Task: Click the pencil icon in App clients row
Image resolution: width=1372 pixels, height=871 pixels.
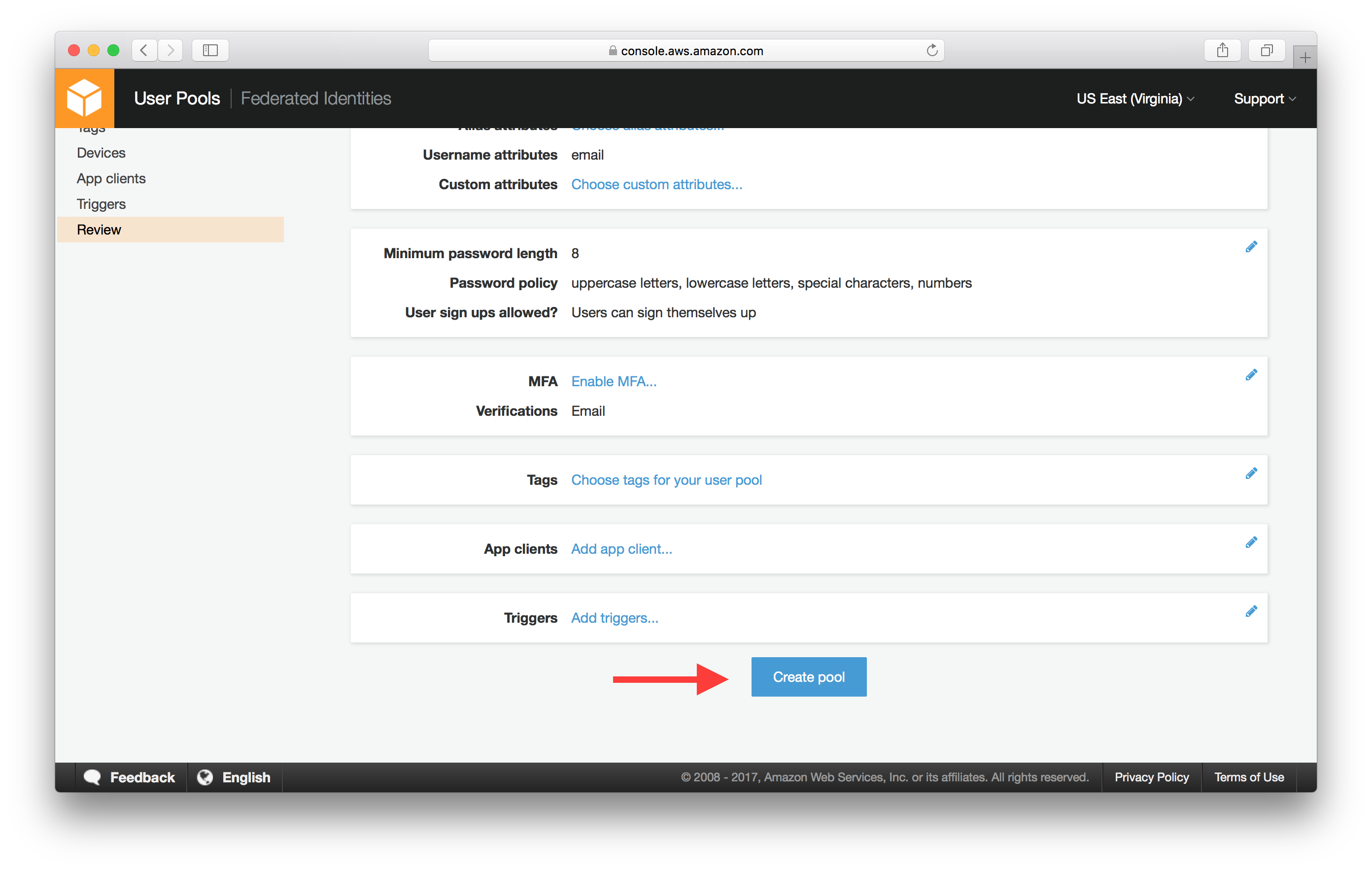Action: coord(1251,542)
